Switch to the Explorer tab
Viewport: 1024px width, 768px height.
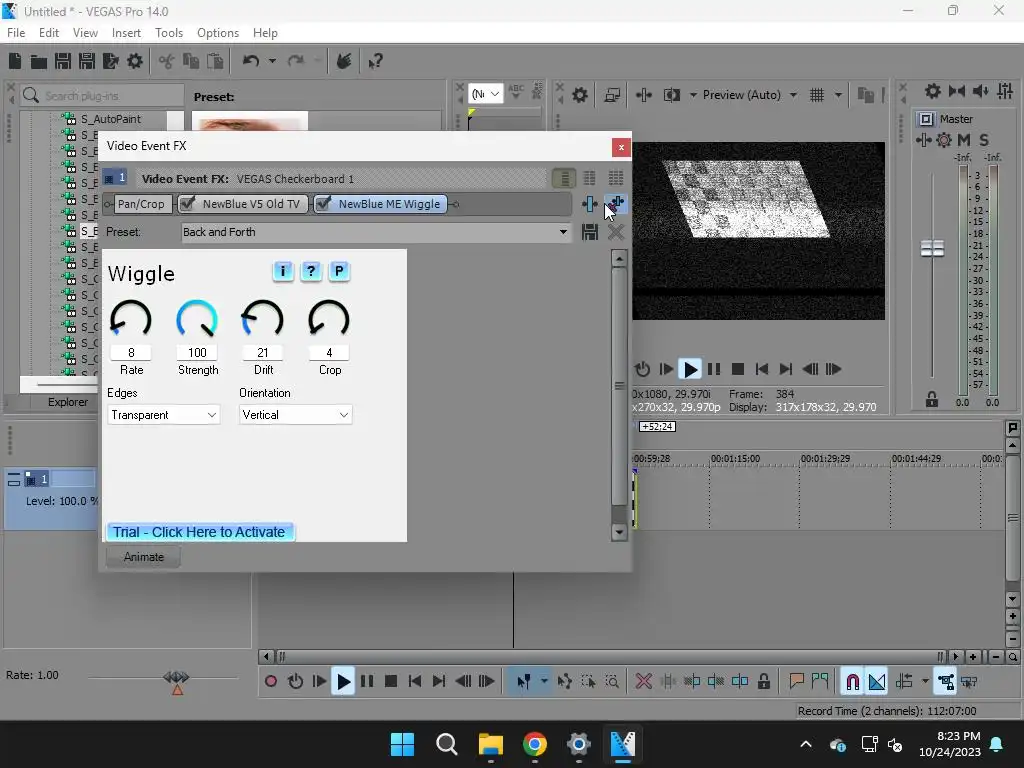[x=67, y=402]
